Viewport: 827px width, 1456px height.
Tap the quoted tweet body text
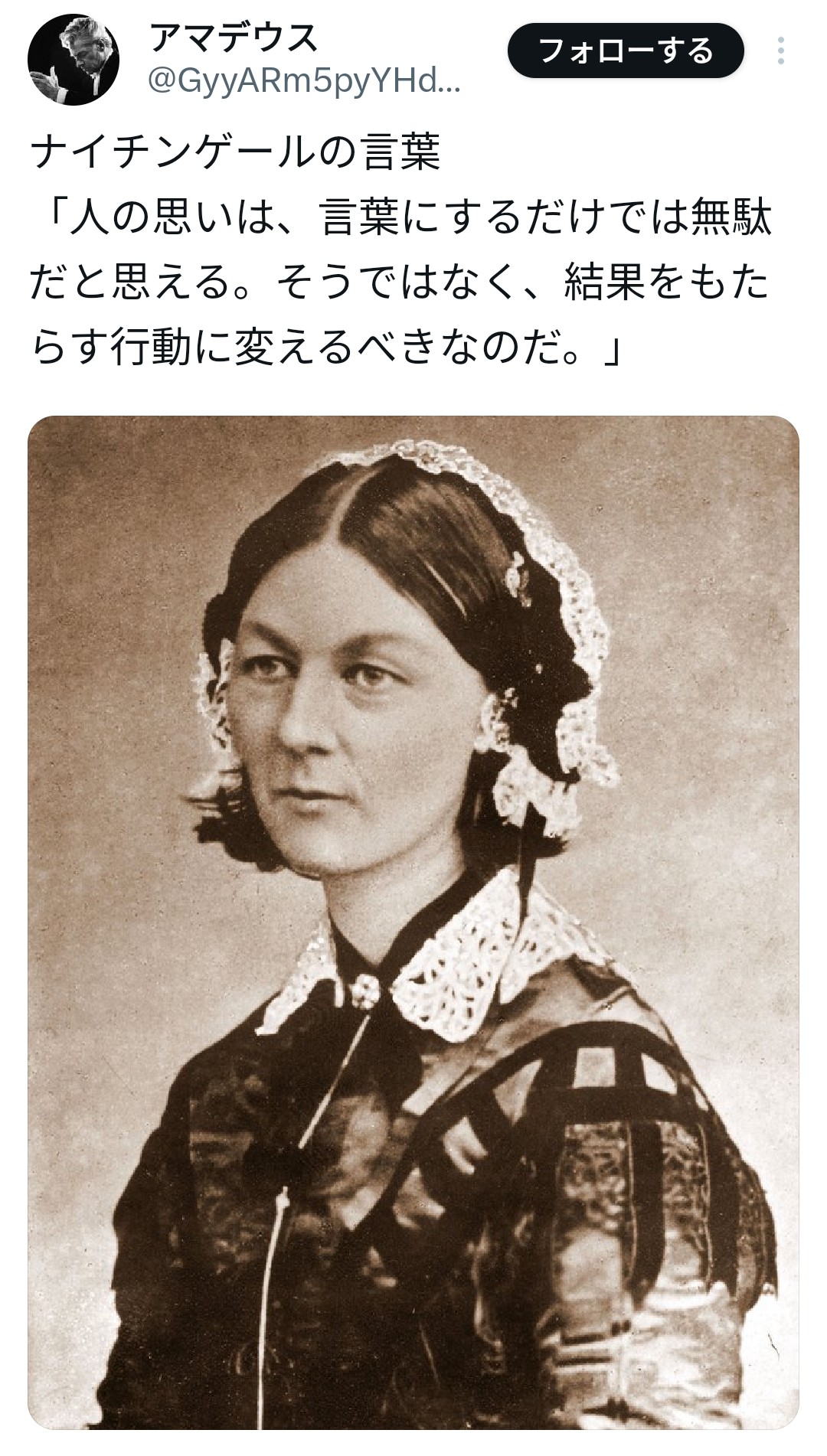coord(401,282)
